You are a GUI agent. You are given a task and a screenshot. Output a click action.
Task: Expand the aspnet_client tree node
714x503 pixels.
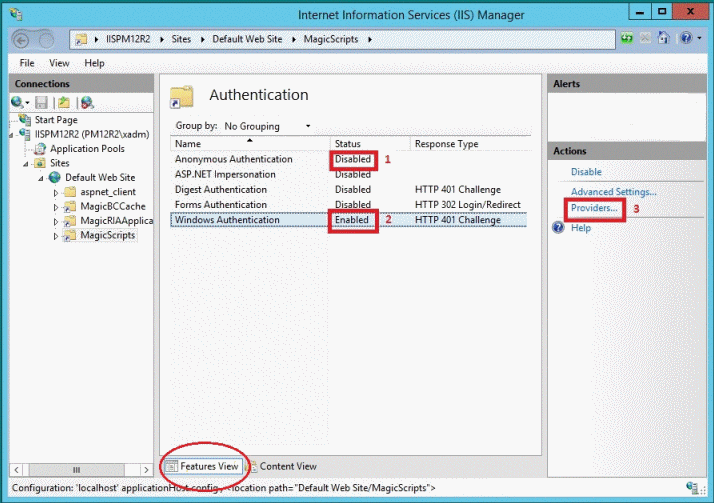coord(56,193)
